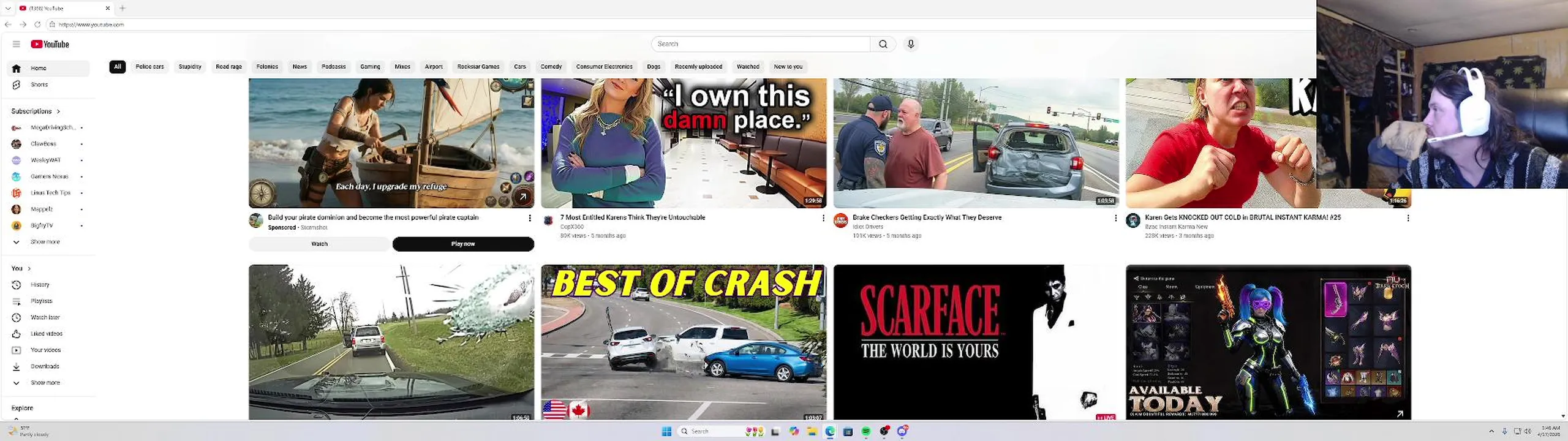Click the Windows taskbar search box
This screenshot has width=1568, height=441.
(722, 431)
